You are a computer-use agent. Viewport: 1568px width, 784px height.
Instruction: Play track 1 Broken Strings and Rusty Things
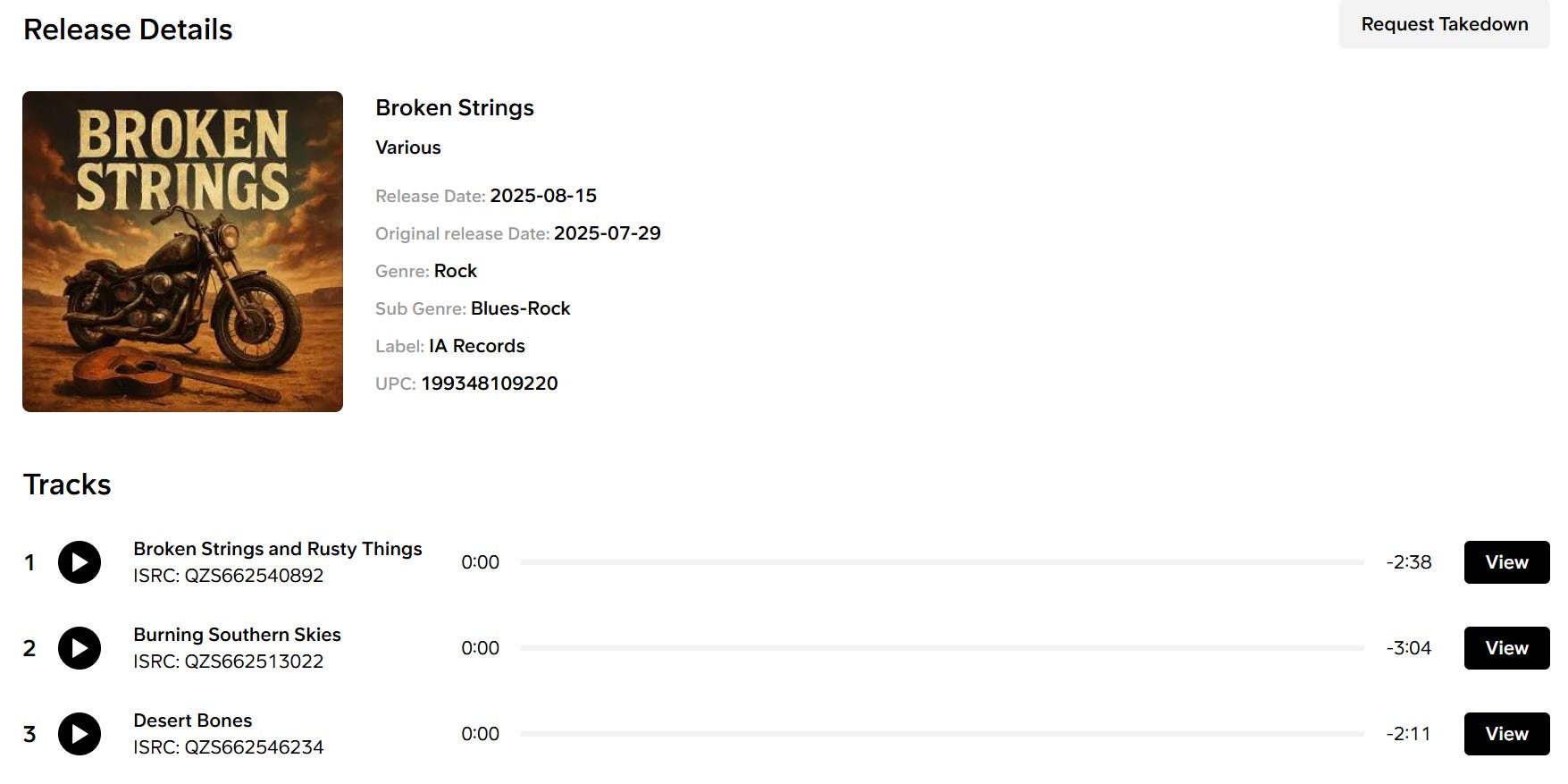(80, 562)
